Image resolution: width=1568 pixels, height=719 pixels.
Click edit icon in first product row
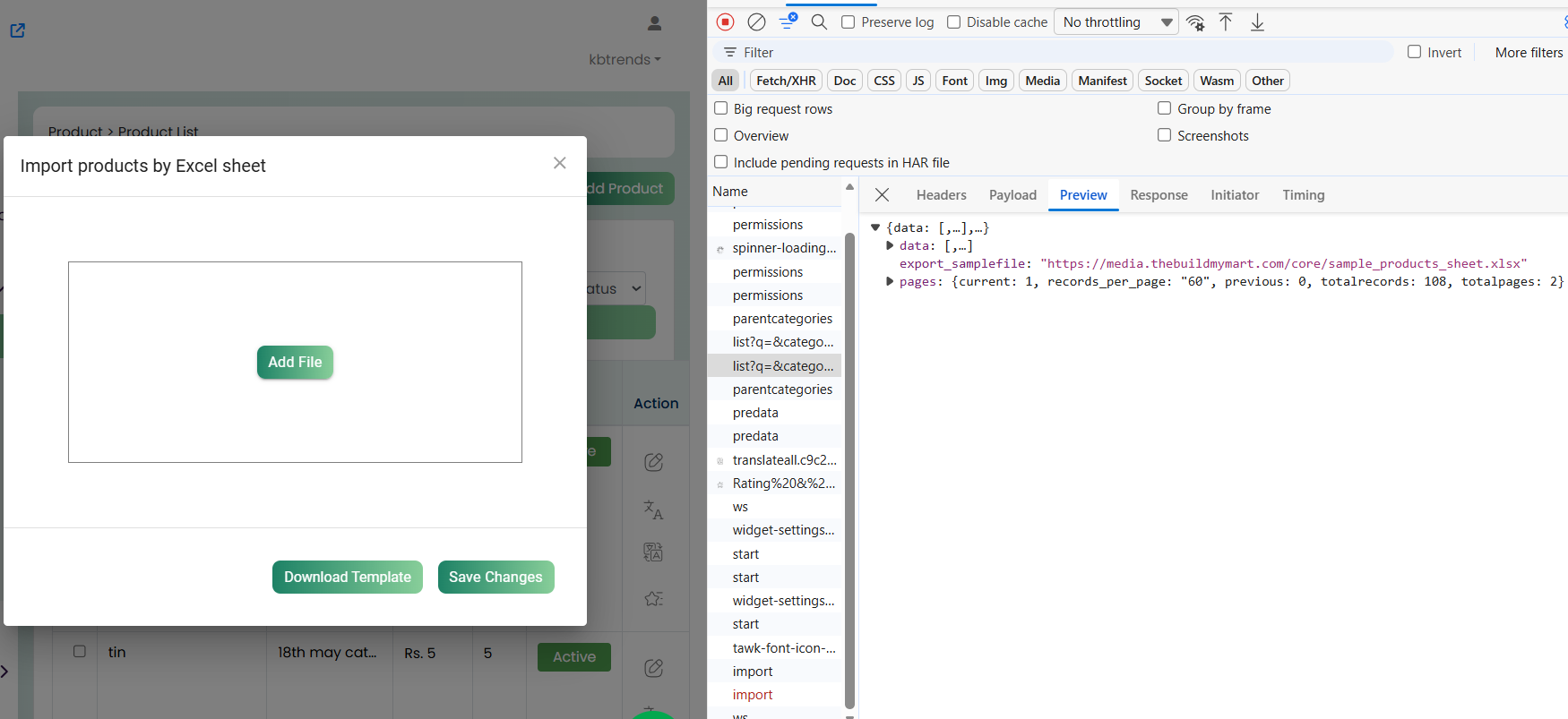point(654,462)
